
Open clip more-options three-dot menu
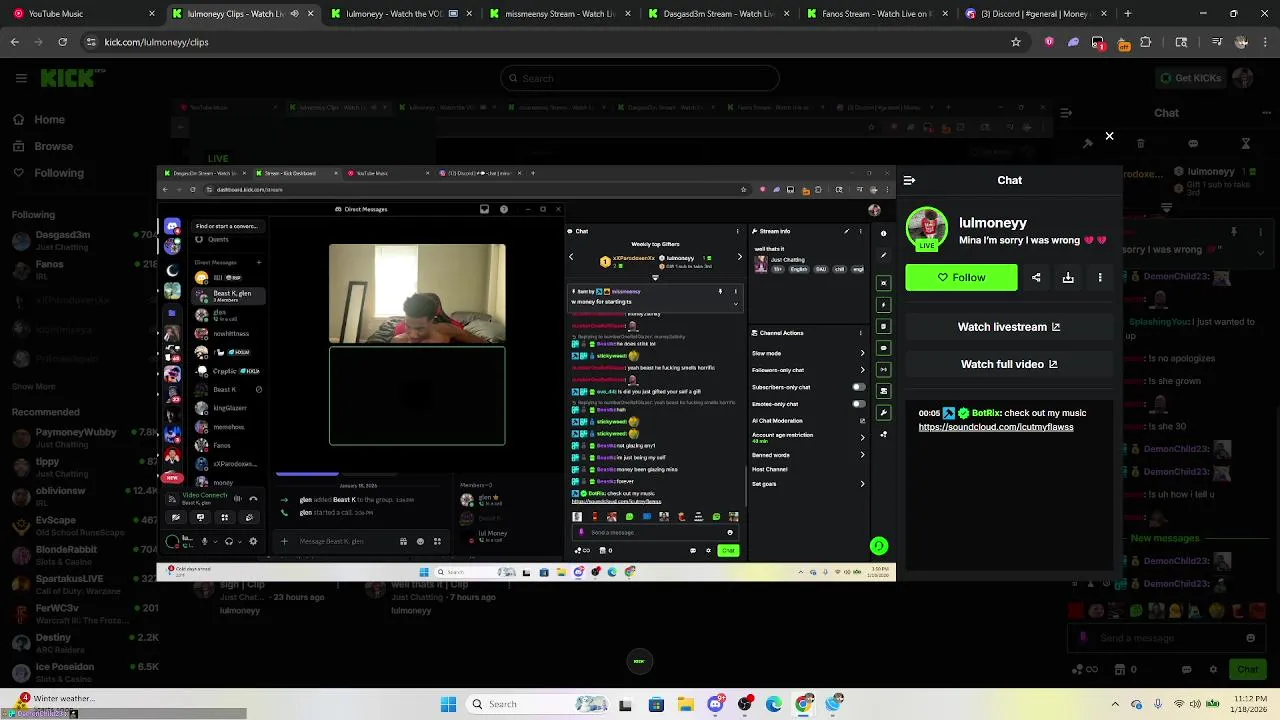(x=1100, y=278)
